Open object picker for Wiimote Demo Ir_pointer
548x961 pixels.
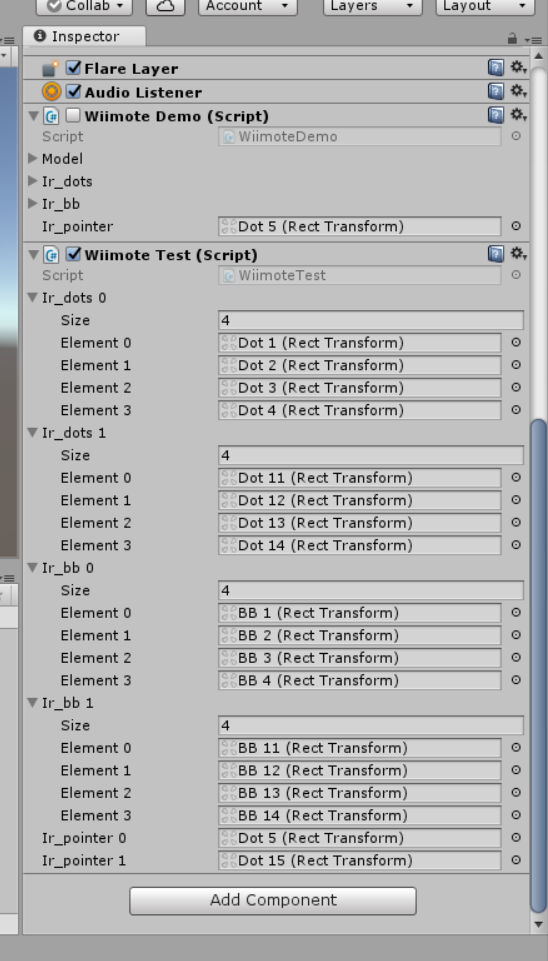516,226
